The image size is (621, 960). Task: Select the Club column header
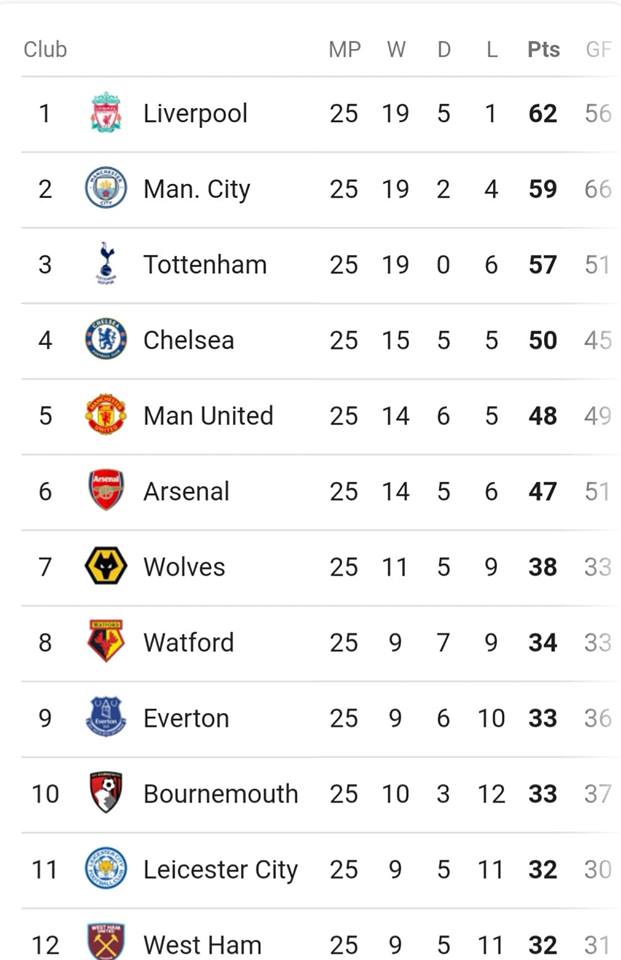[45, 50]
